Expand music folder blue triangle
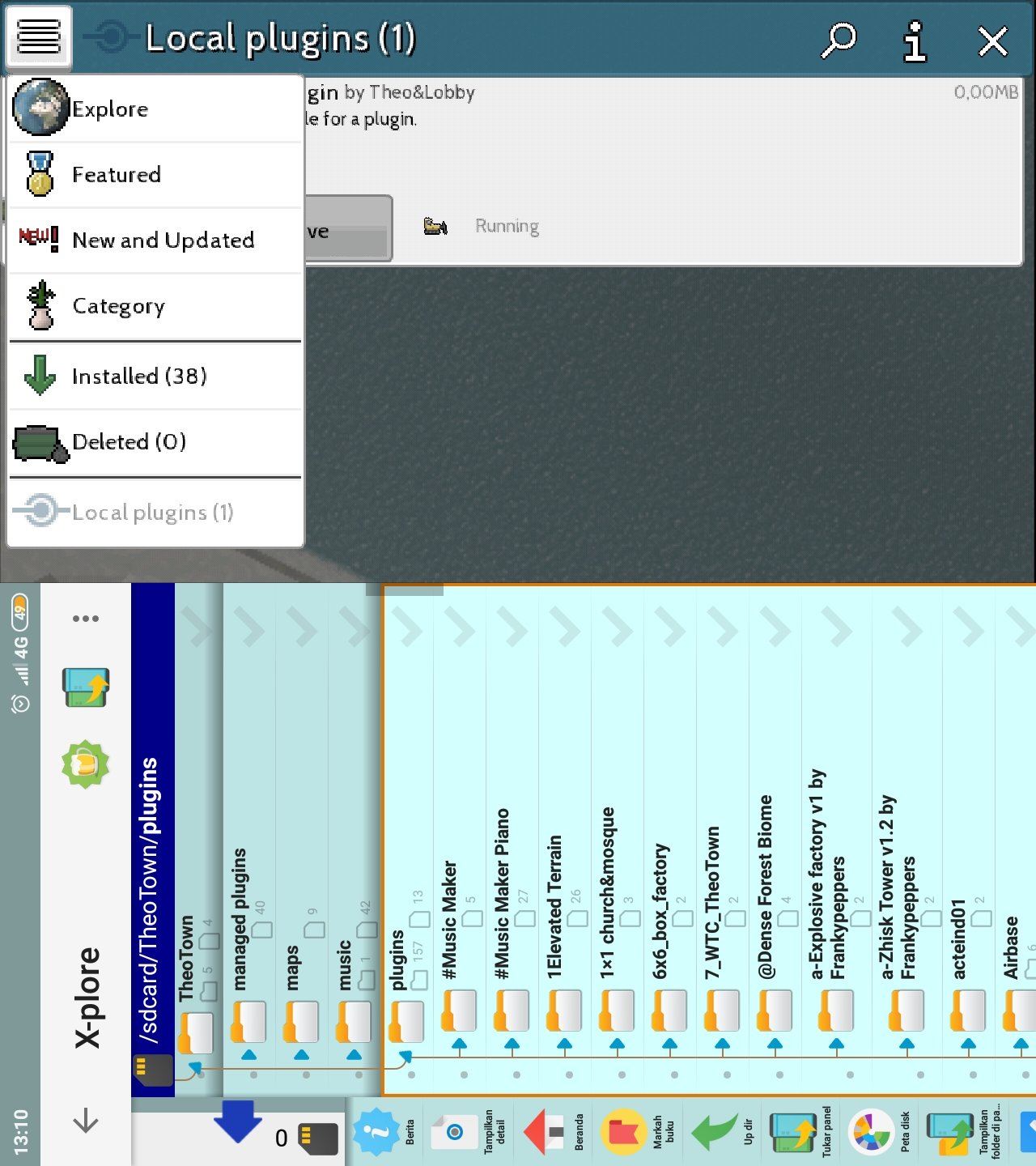The width and height of the screenshot is (1036, 1166). pyautogui.click(x=355, y=1054)
